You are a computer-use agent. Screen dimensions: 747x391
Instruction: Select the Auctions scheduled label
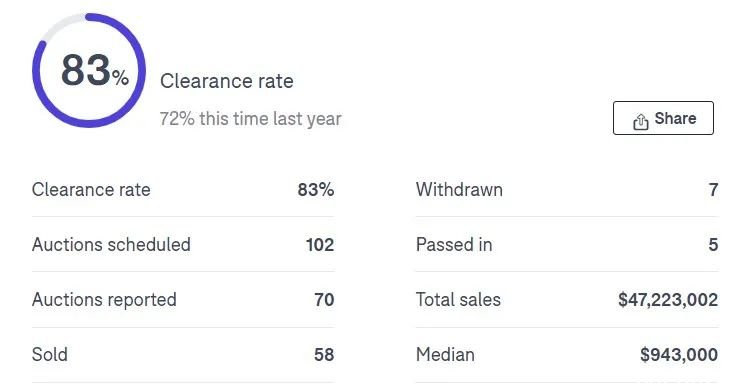point(111,245)
